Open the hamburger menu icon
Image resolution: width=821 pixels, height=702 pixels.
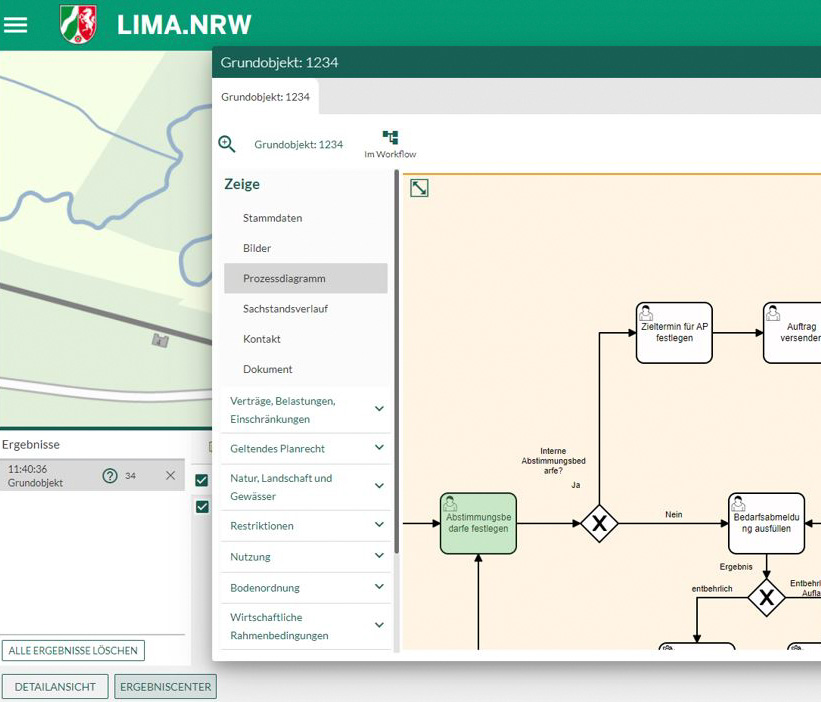15,24
